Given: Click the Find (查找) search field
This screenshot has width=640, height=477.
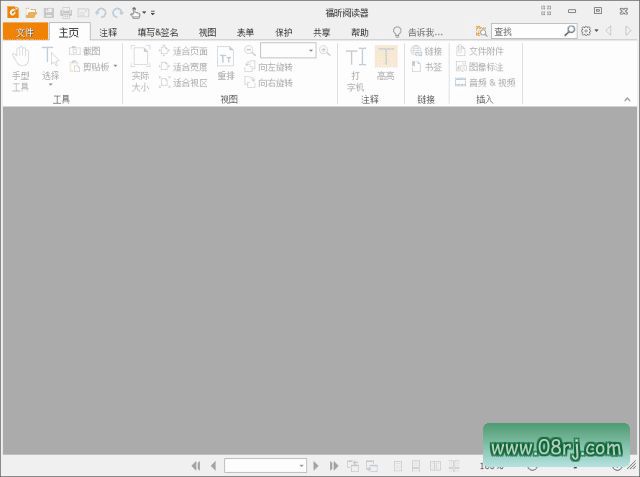Looking at the screenshot, I should [527, 31].
